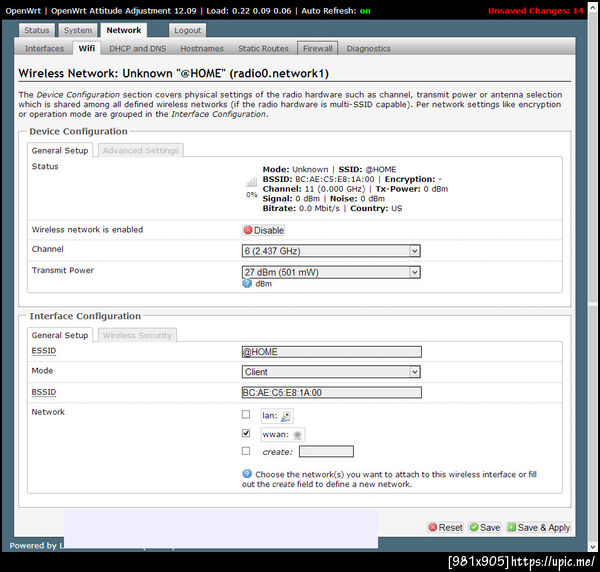Open the System main tab
The image size is (600, 572).
point(78,30)
